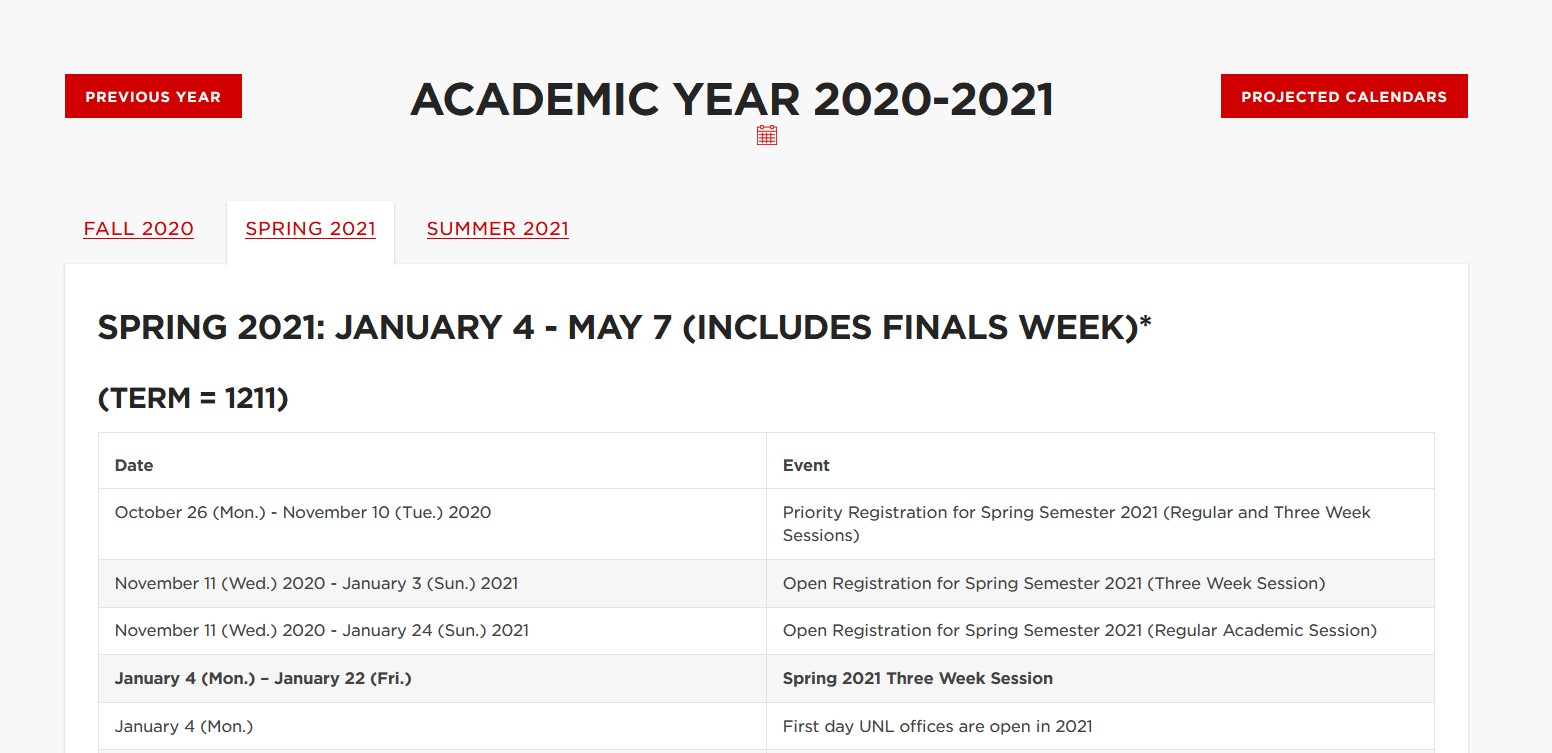This screenshot has width=1552, height=753.
Task: Select the November 11 - January 3 date cell
Action: point(316,583)
